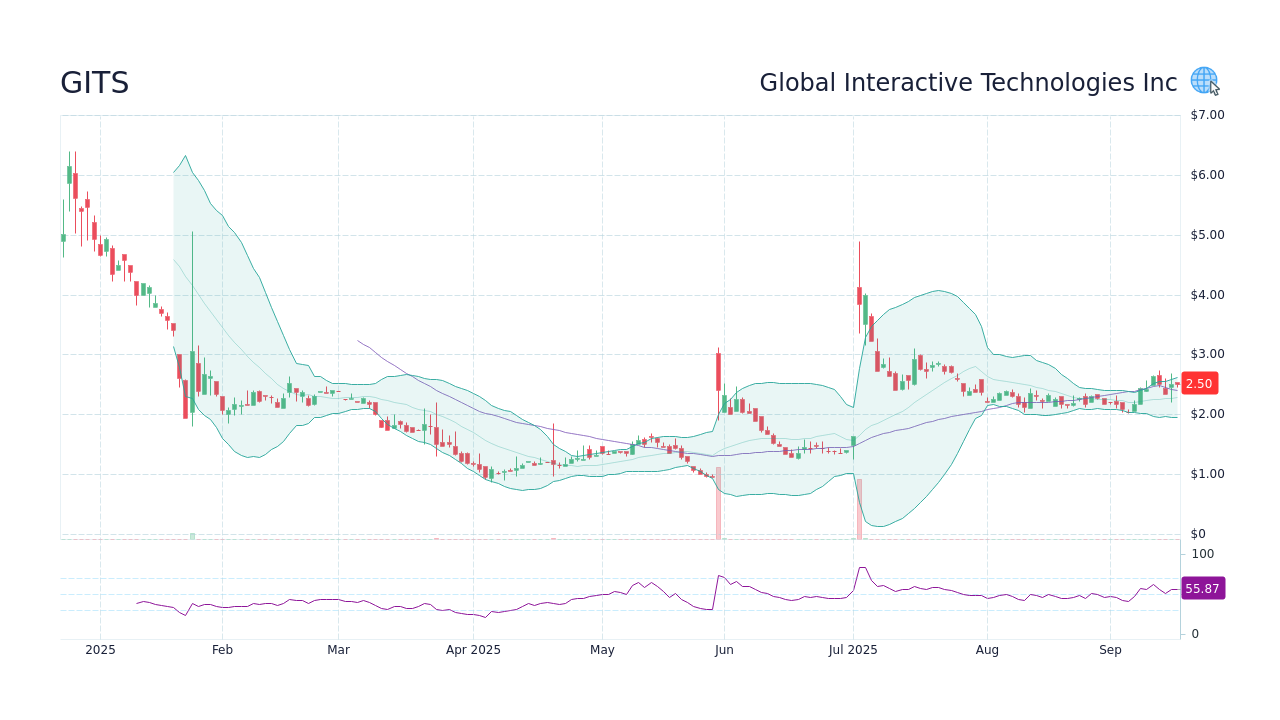This screenshot has width=1280, height=720.
Task: Select the $0 baseline label on price axis
Action: click(x=1197, y=533)
